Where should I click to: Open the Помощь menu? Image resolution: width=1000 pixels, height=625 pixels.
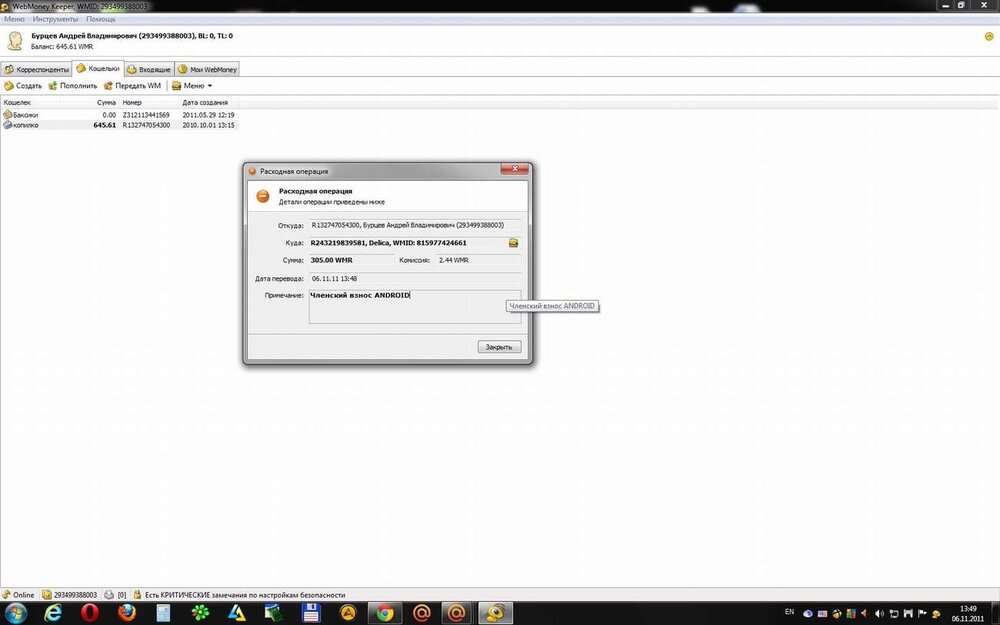pos(101,19)
